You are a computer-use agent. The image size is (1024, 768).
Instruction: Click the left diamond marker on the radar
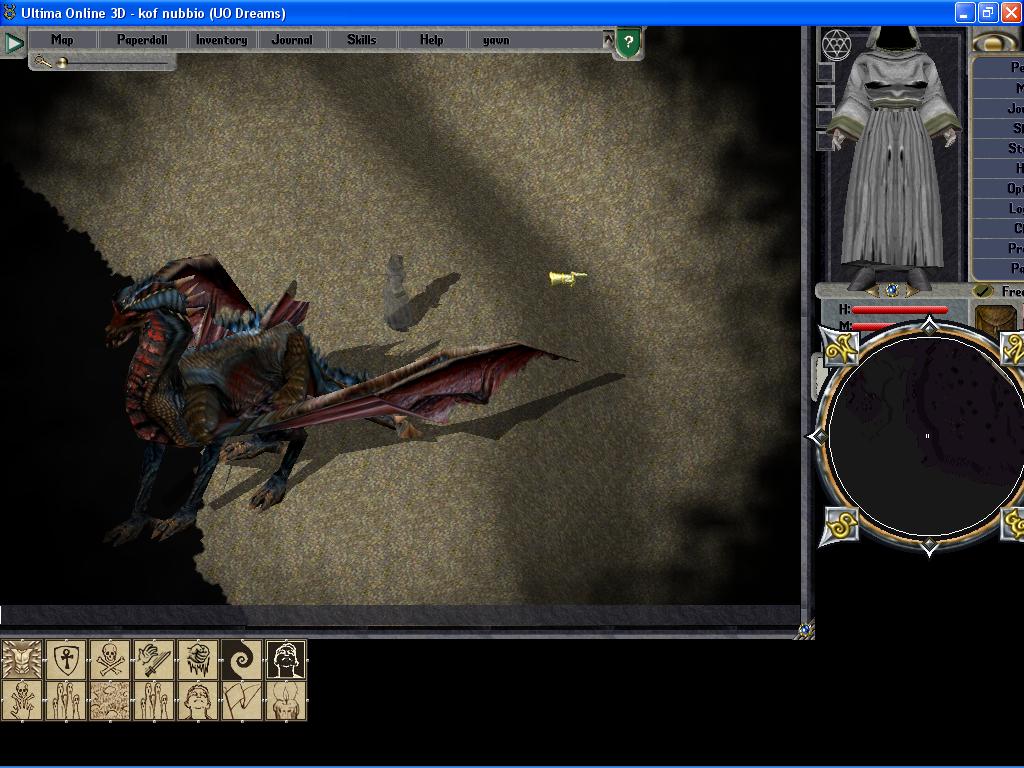click(818, 436)
